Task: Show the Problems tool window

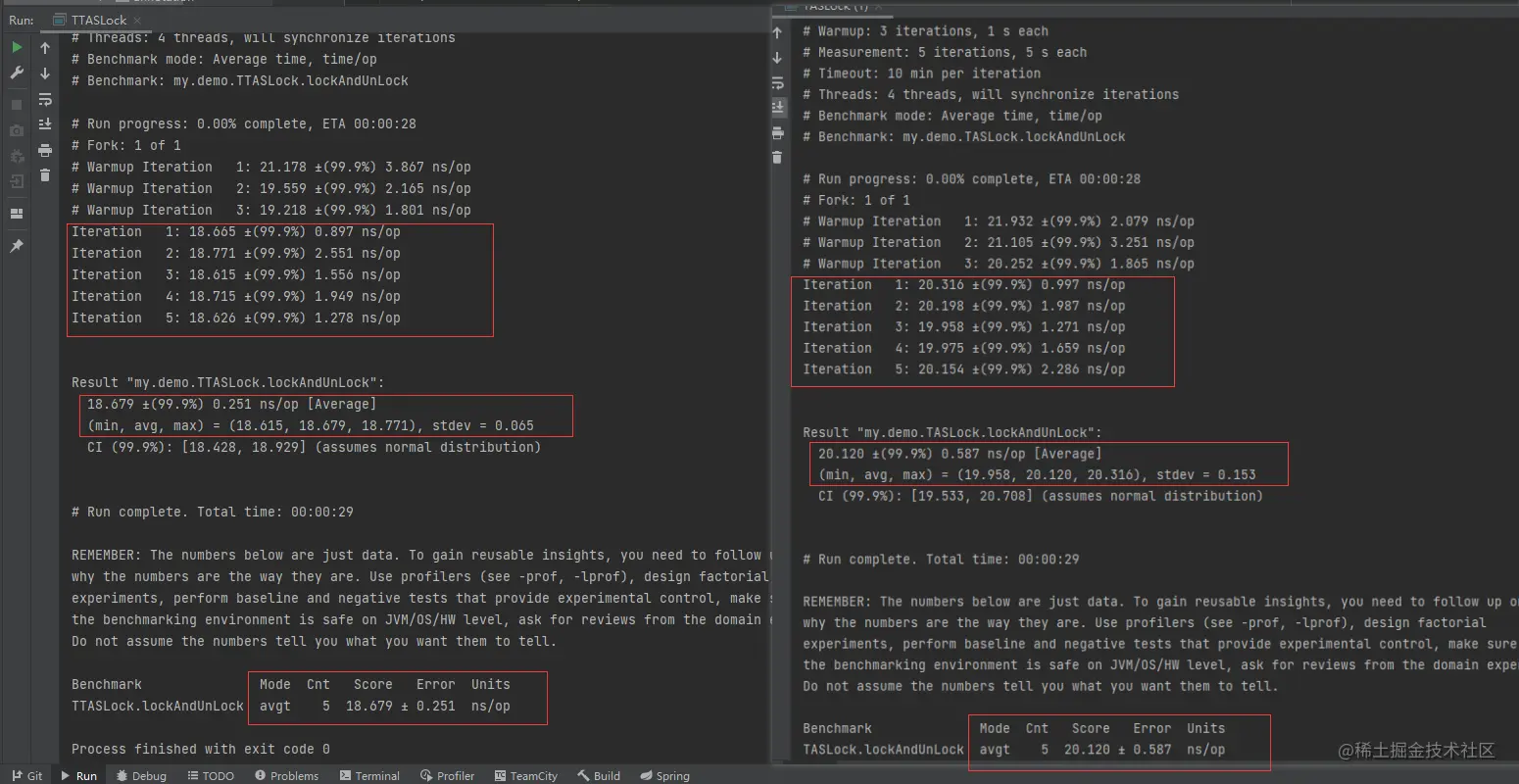Action: point(286,775)
